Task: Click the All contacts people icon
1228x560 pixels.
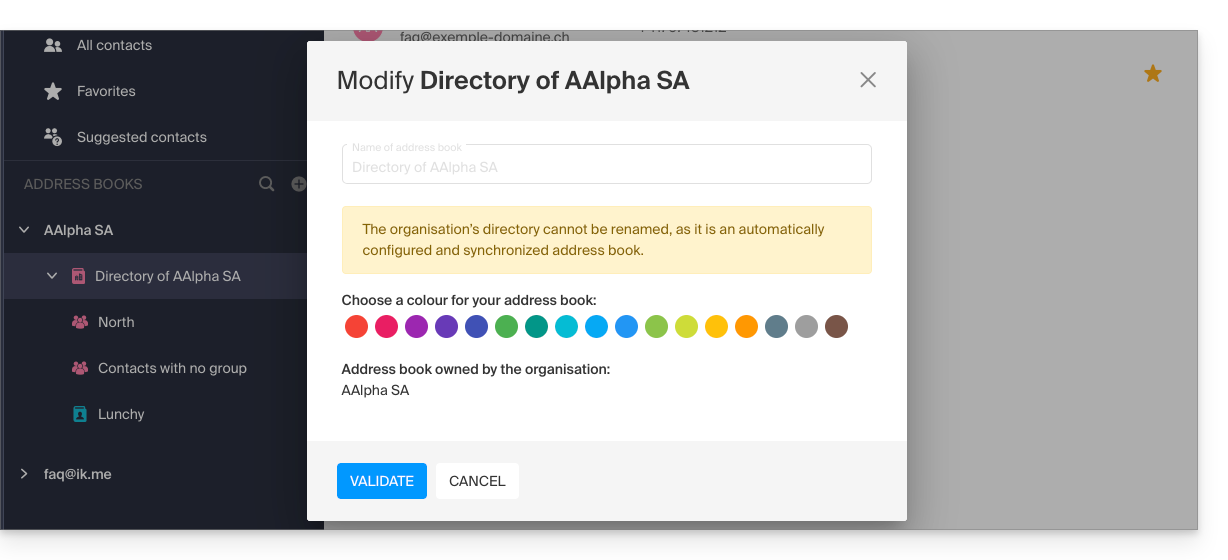Action: coord(53,45)
